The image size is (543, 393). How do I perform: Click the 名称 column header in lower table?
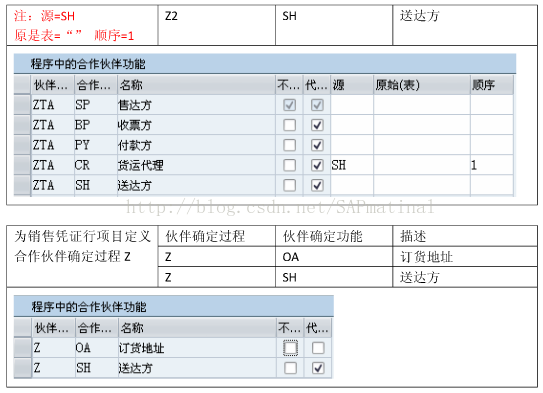(x=197, y=328)
